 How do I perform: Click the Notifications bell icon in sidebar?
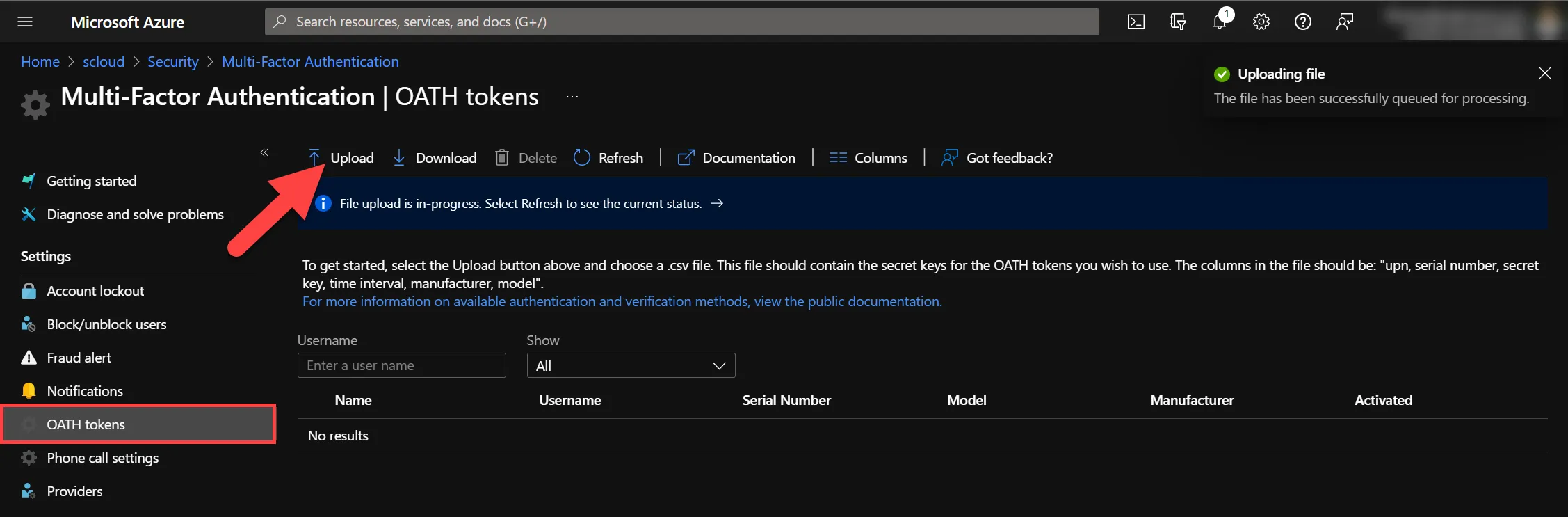click(x=29, y=391)
